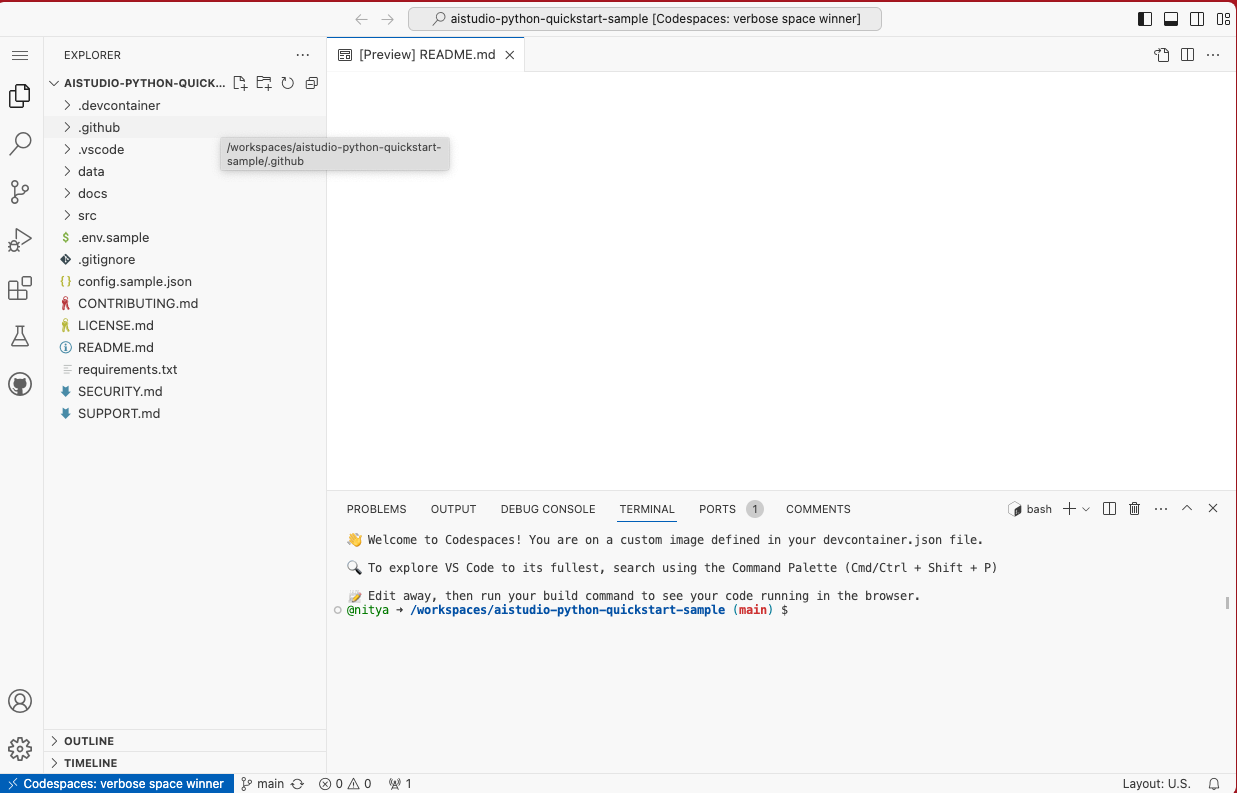Click the bash terminal profile label
This screenshot has height=793, width=1237.
point(1030,509)
